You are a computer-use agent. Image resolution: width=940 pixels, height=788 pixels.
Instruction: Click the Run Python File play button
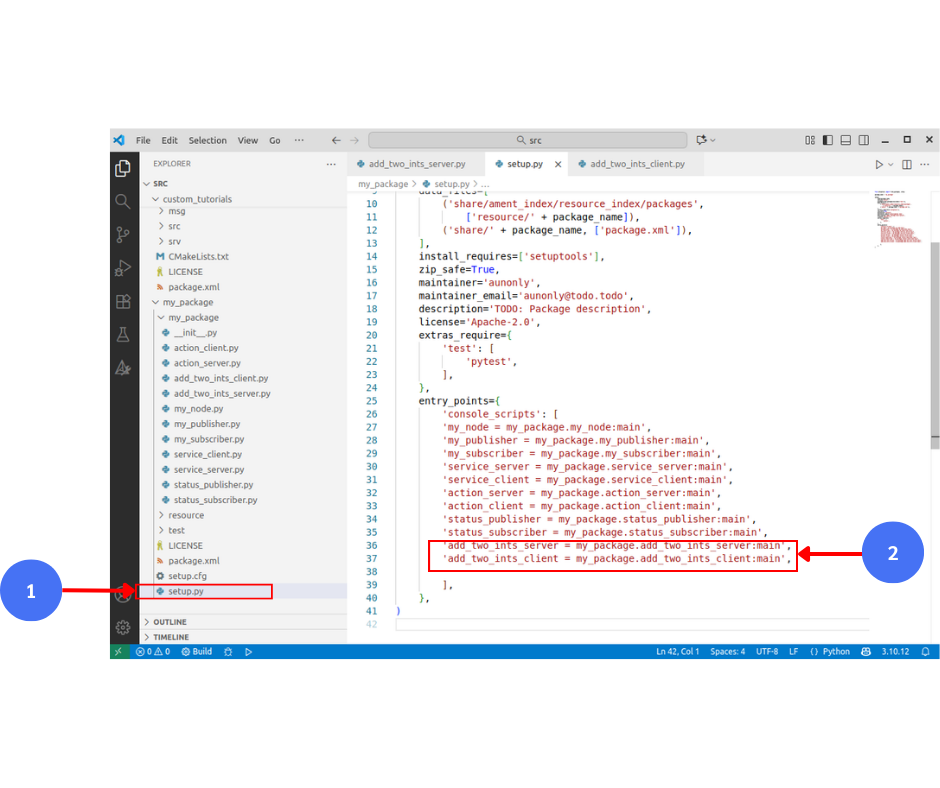(879, 164)
